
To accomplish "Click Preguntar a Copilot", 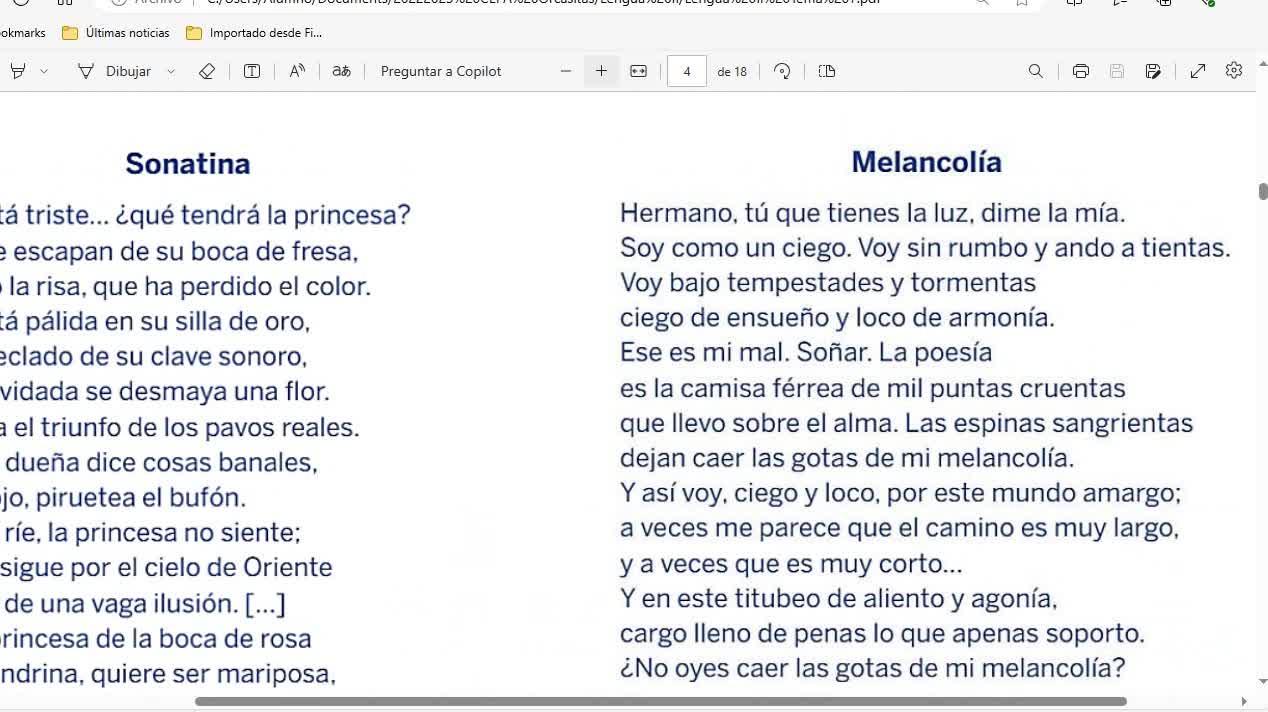I will click(441, 71).
